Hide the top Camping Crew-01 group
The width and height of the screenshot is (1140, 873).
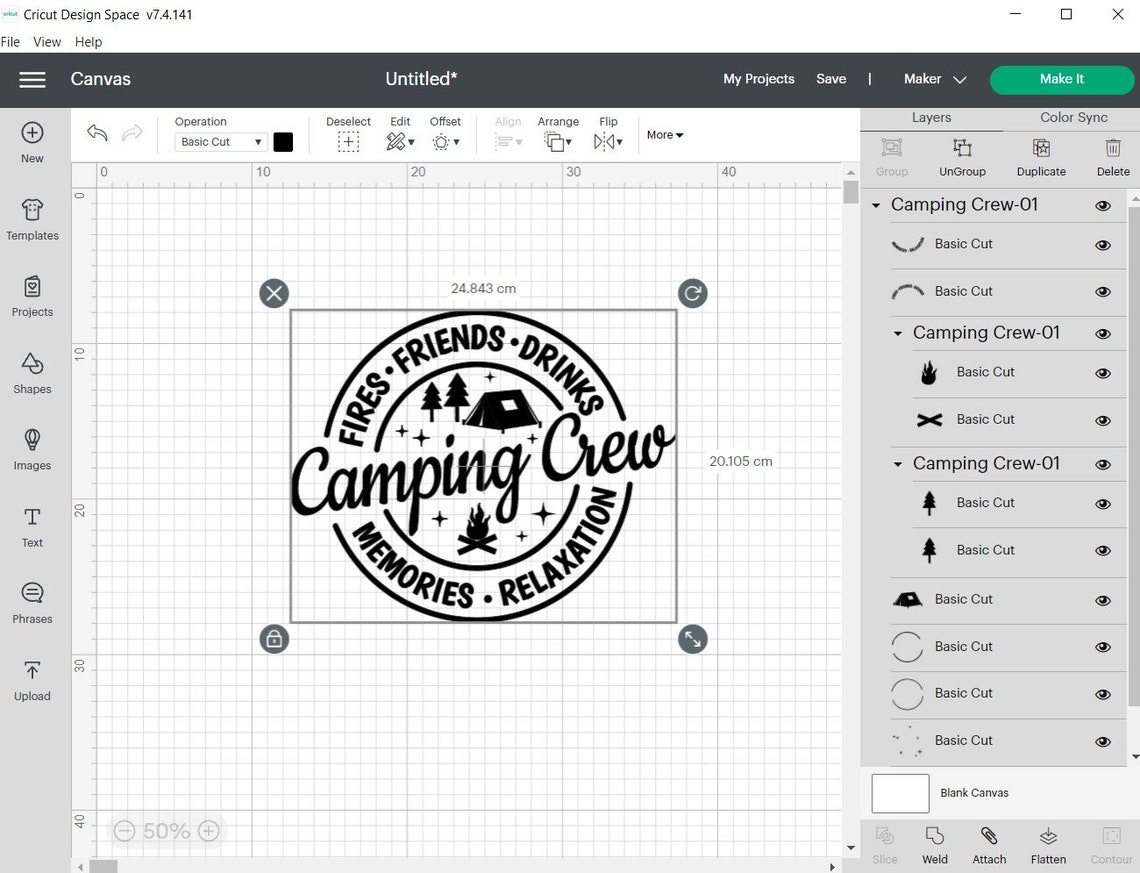click(1102, 205)
